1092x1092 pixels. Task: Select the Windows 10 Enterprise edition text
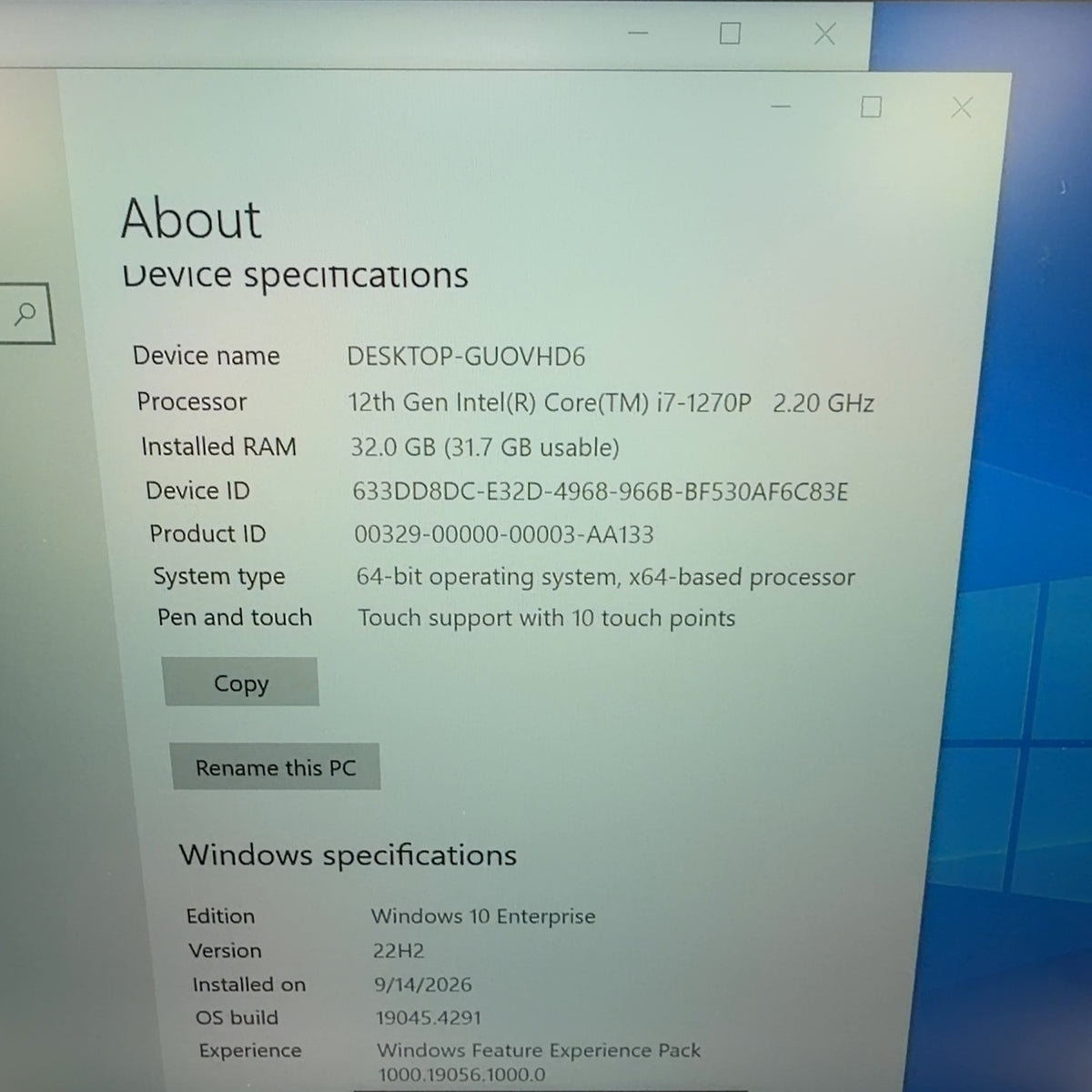[483, 916]
